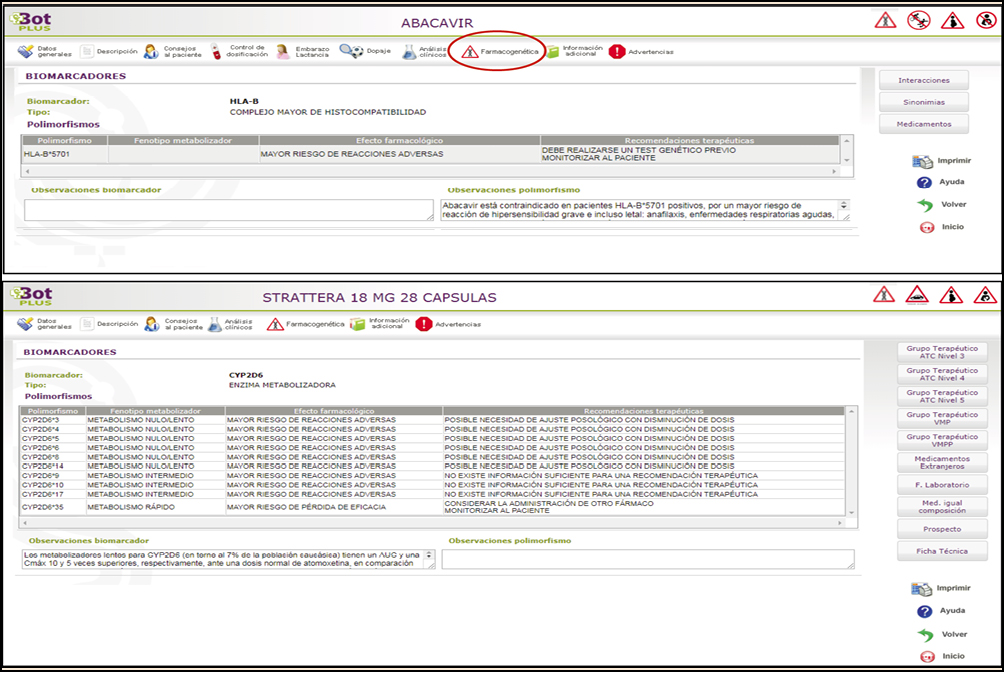Select the CYP2D6*35 row in the polymorphism table
This screenshot has width=1004, height=673.
(x=434, y=507)
